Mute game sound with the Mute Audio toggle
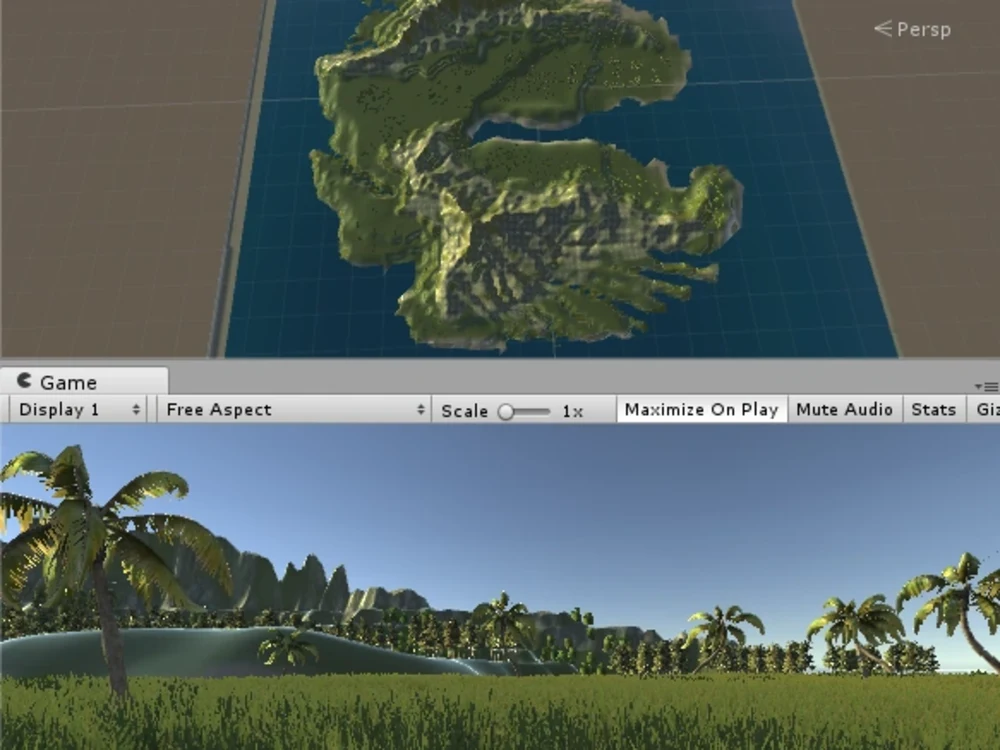1000x750 pixels. click(844, 409)
